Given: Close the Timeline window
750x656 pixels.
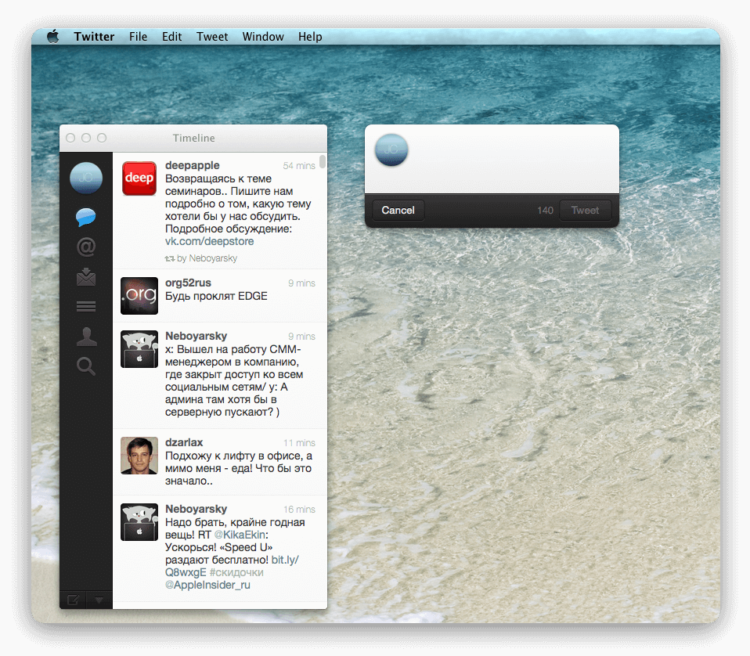Looking at the screenshot, I should click(x=70, y=138).
